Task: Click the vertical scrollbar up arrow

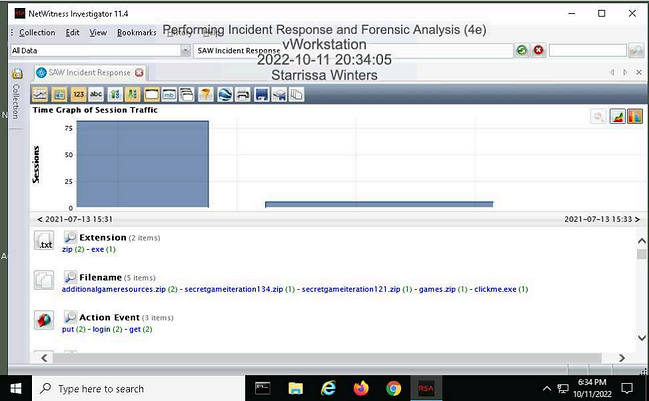Action: pos(642,240)
